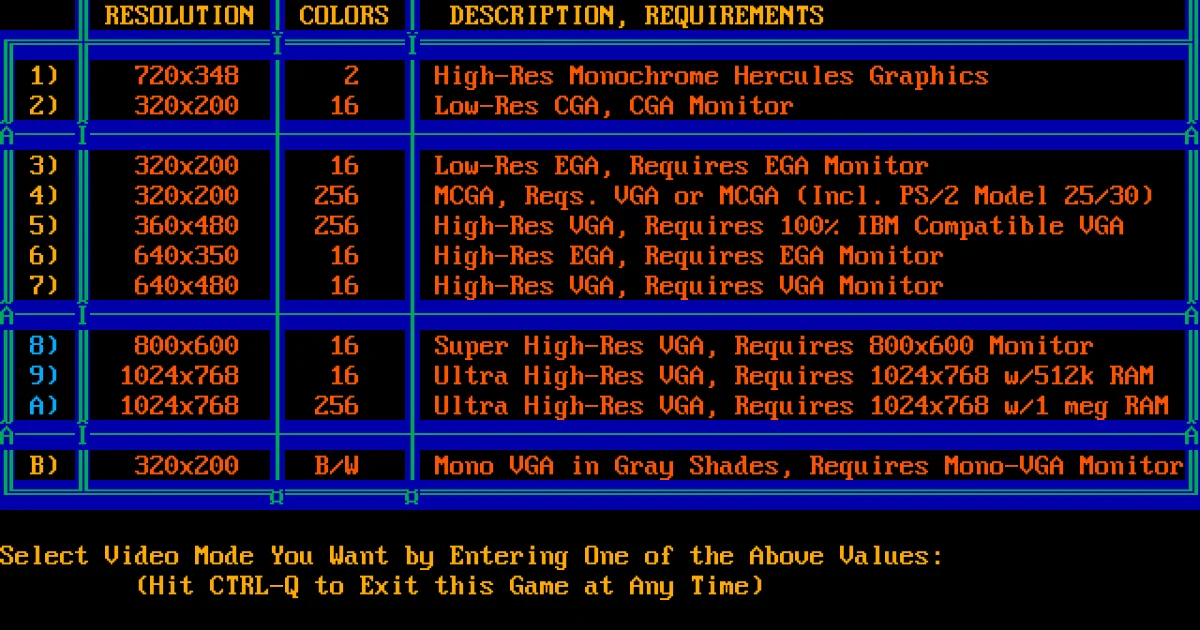Click the 720x348 resolution value
The image size is (1200, 630).
(x=186, y=76)
